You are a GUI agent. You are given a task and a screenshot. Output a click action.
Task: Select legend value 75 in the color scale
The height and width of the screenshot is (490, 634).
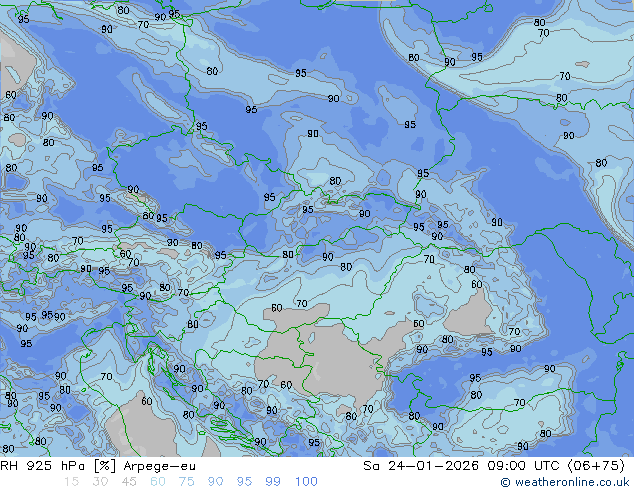click(x=186, y=482)
